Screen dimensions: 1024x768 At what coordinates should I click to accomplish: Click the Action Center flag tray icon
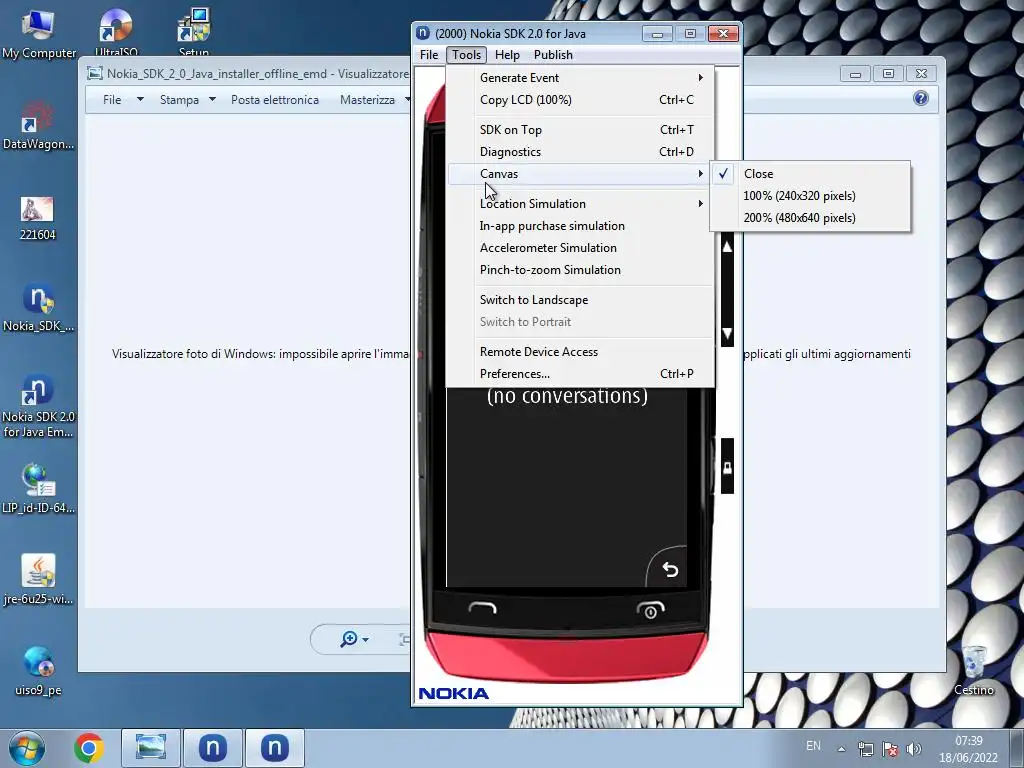[889, 749]
